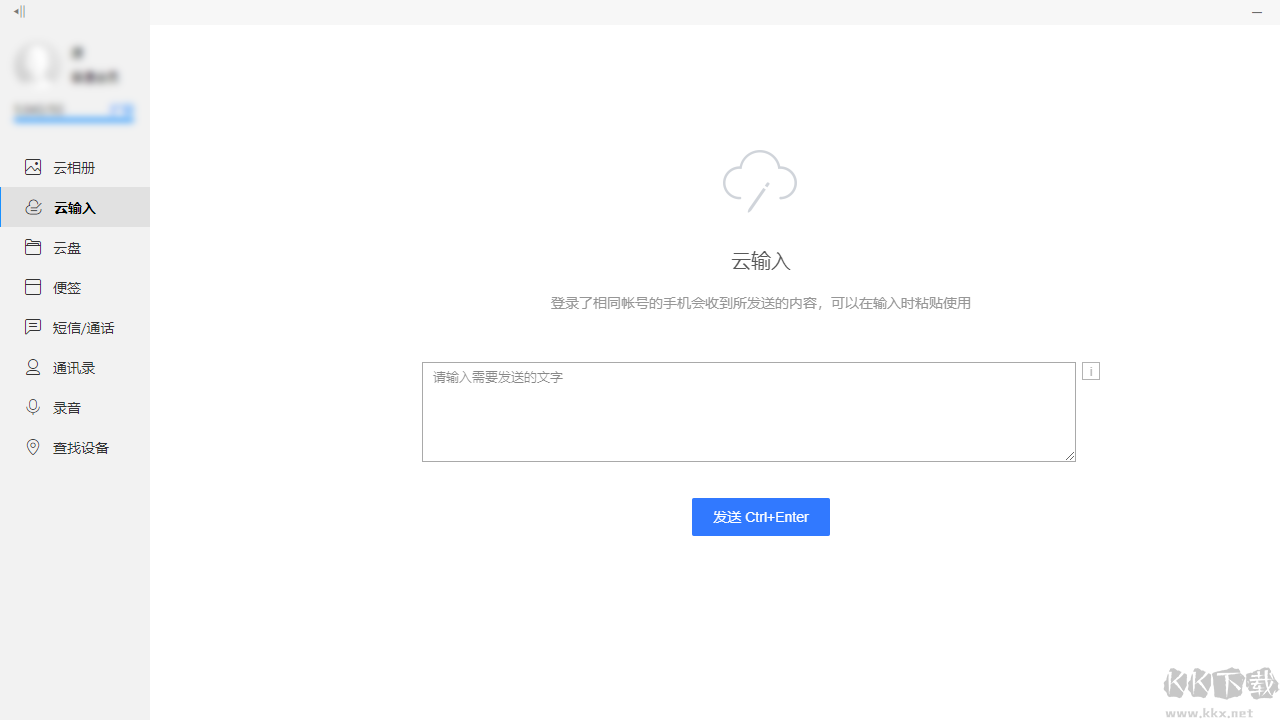
Task: Open the 通讯录 contacts icon
Action: (x=33, y=367)
